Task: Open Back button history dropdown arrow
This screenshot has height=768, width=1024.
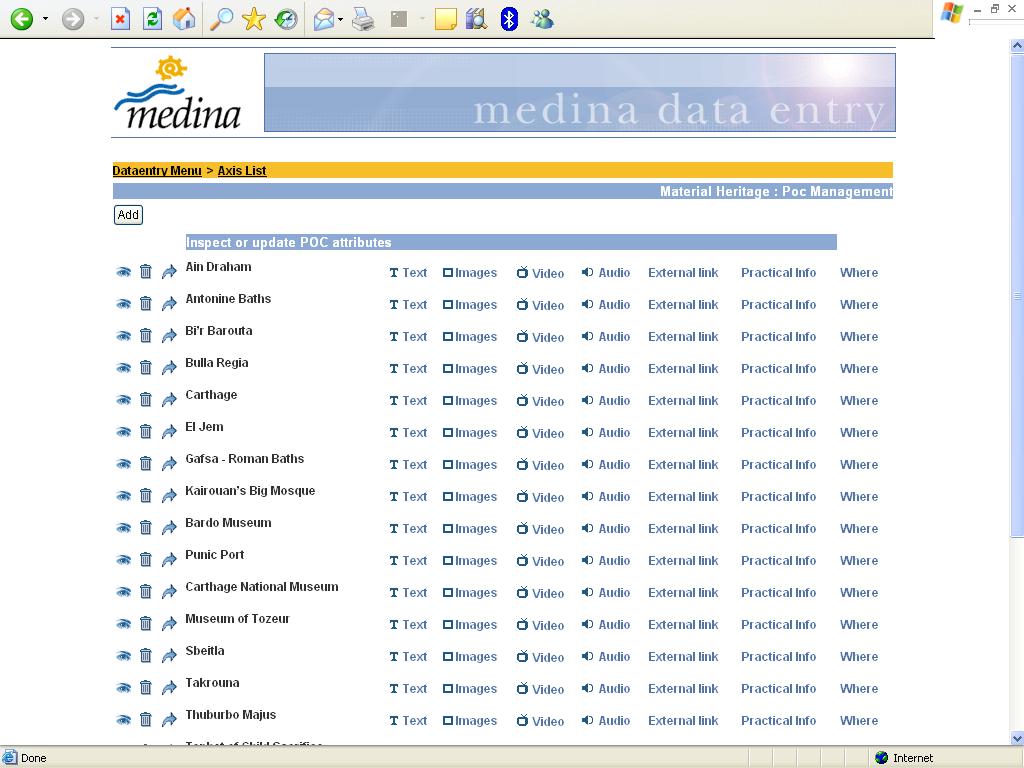Action: [x=45, y=19]
